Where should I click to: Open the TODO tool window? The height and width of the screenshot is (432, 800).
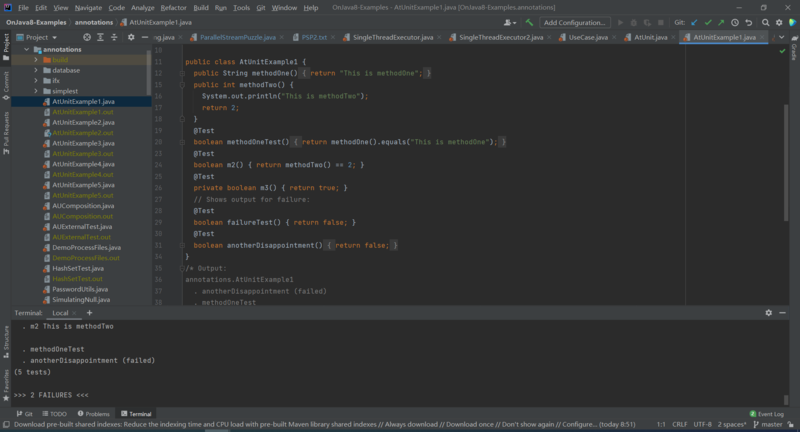55,414
